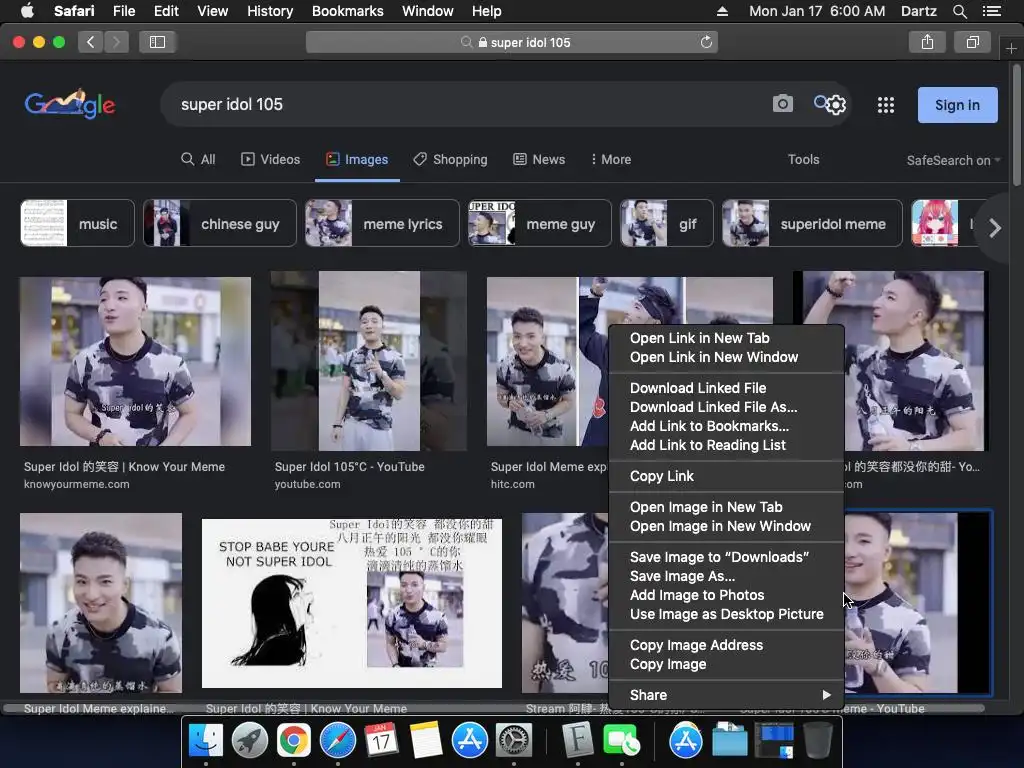1024x768 pixels.
Task: Expand the More search categories
Action: coord(611,159)
